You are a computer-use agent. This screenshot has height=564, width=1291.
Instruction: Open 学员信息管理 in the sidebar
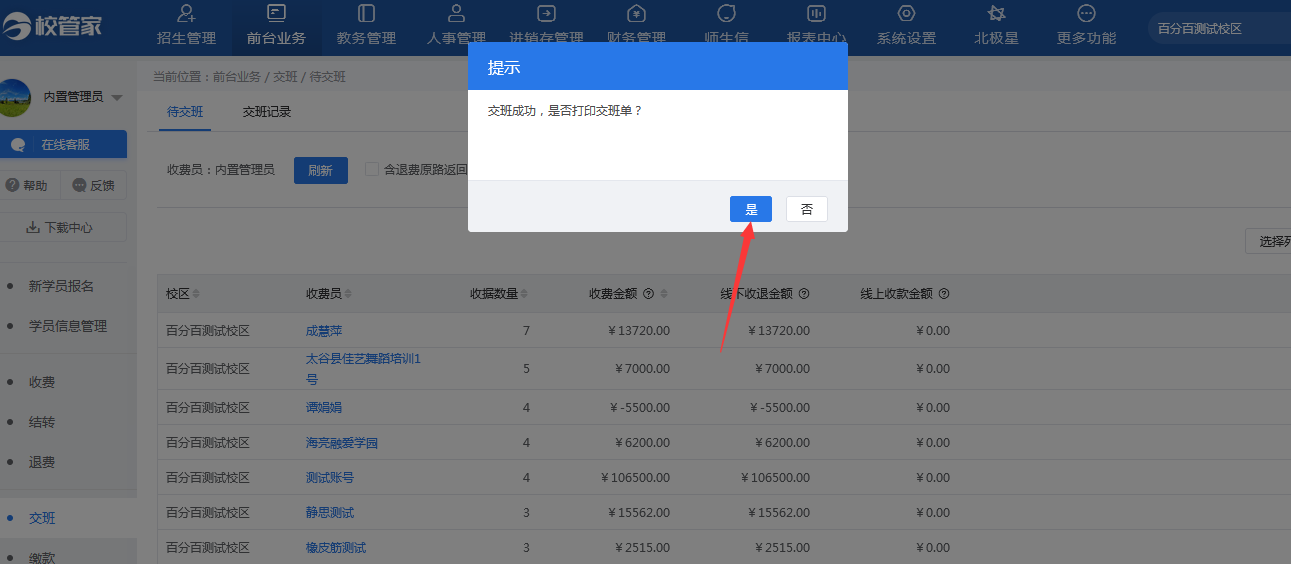68,326
